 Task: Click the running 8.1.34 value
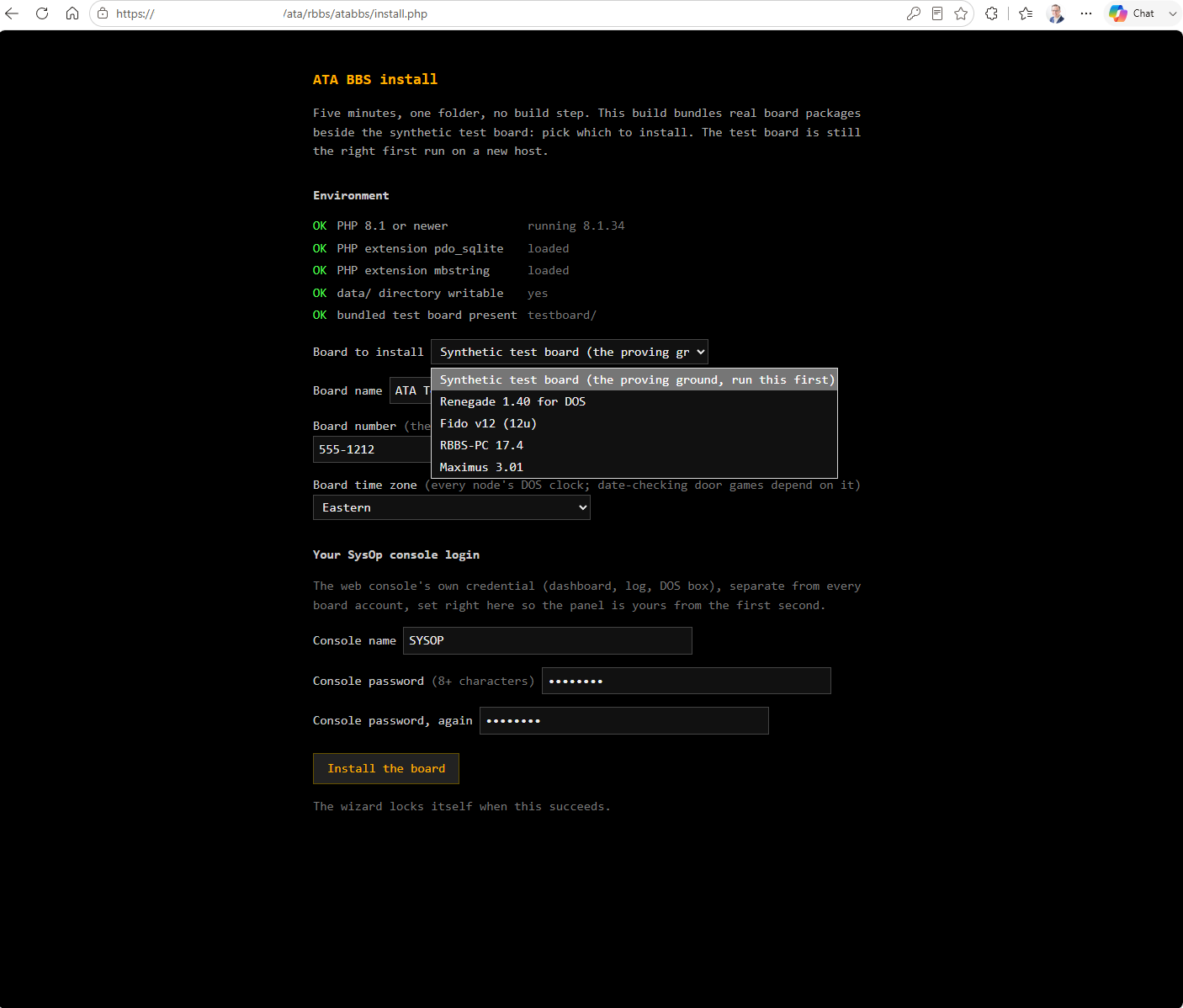576,225
